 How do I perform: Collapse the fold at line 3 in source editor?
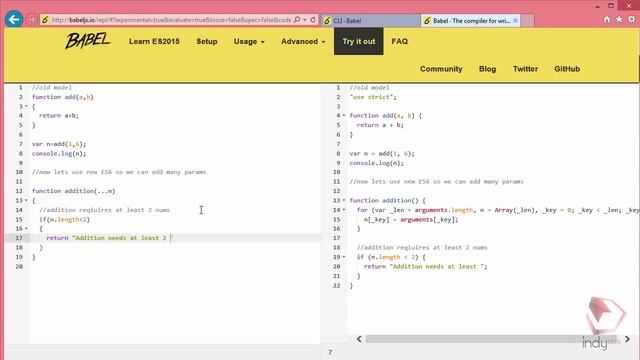click(27, 107)
